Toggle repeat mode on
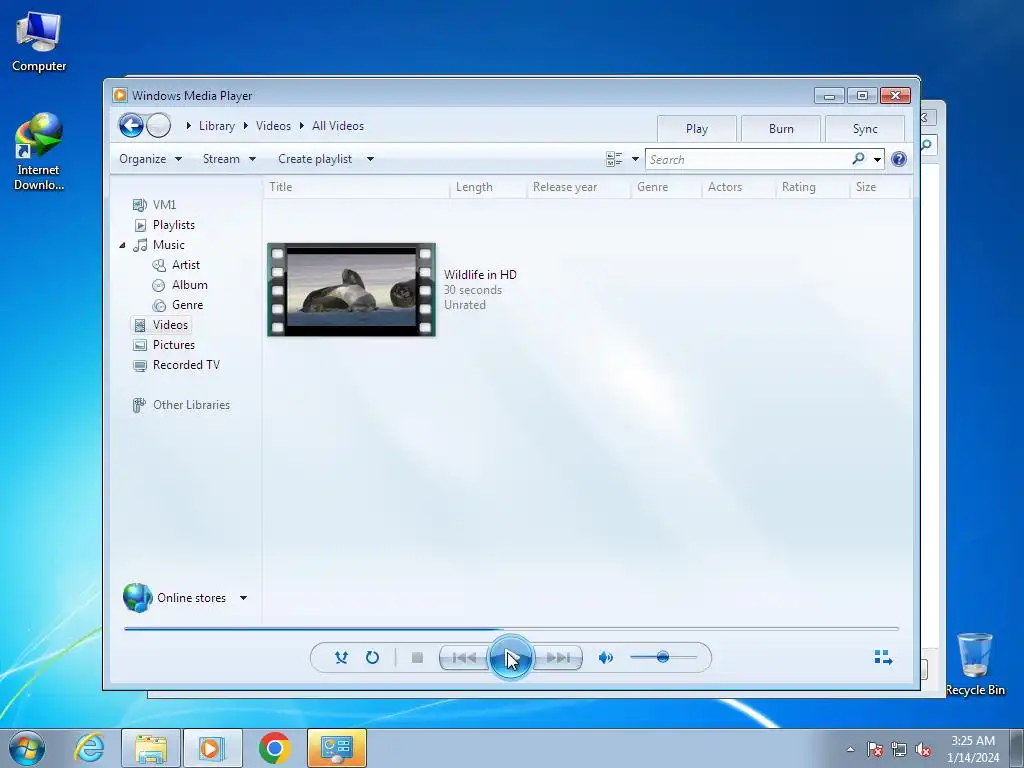The height and width of the screenshot is (768, 1024). [x=372, y=658]
